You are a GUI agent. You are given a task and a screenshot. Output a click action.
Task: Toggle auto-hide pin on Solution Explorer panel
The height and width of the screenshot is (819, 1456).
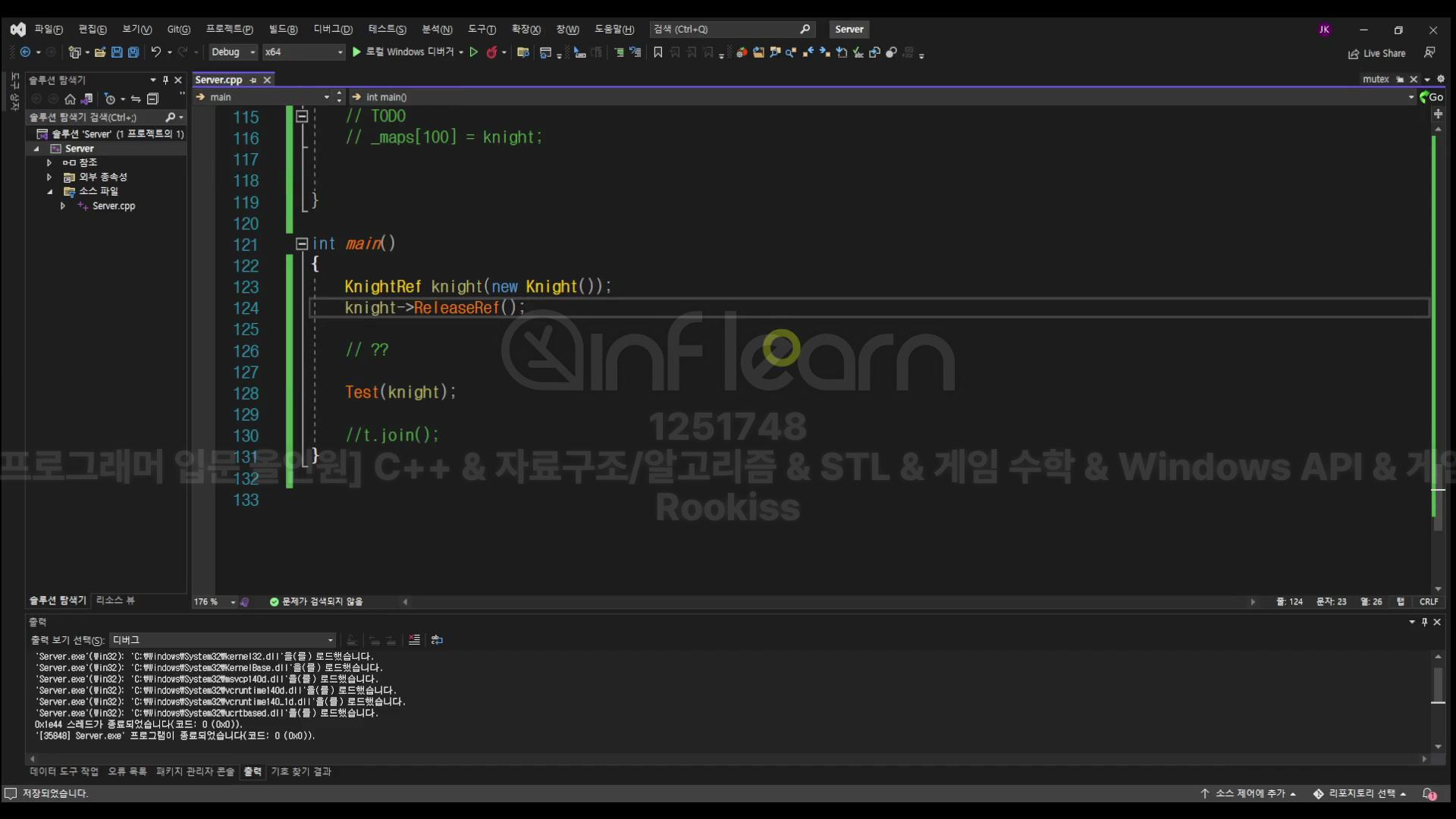165,80
